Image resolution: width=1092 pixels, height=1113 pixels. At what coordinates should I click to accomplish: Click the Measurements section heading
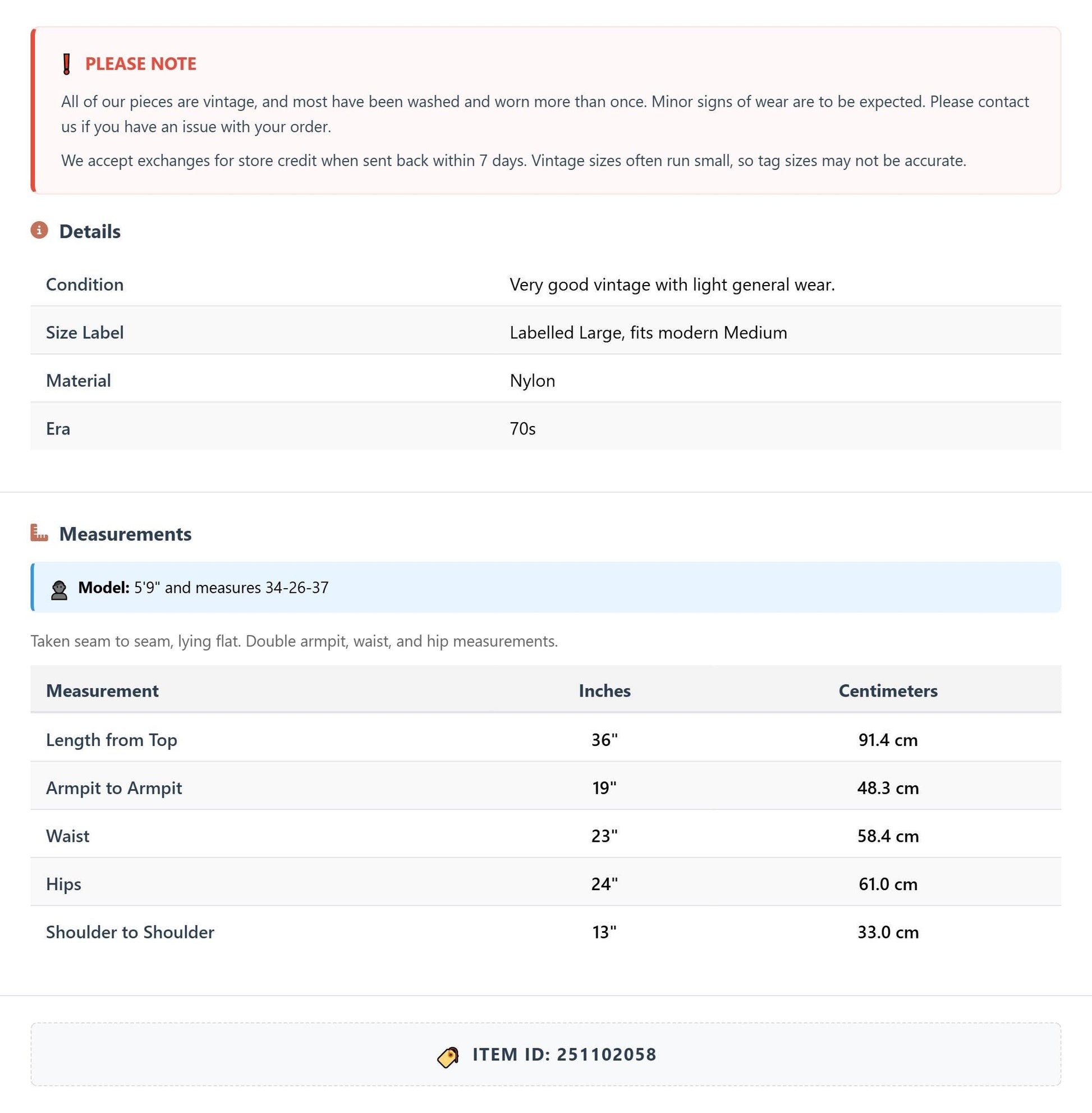click(x=126, y=534)
